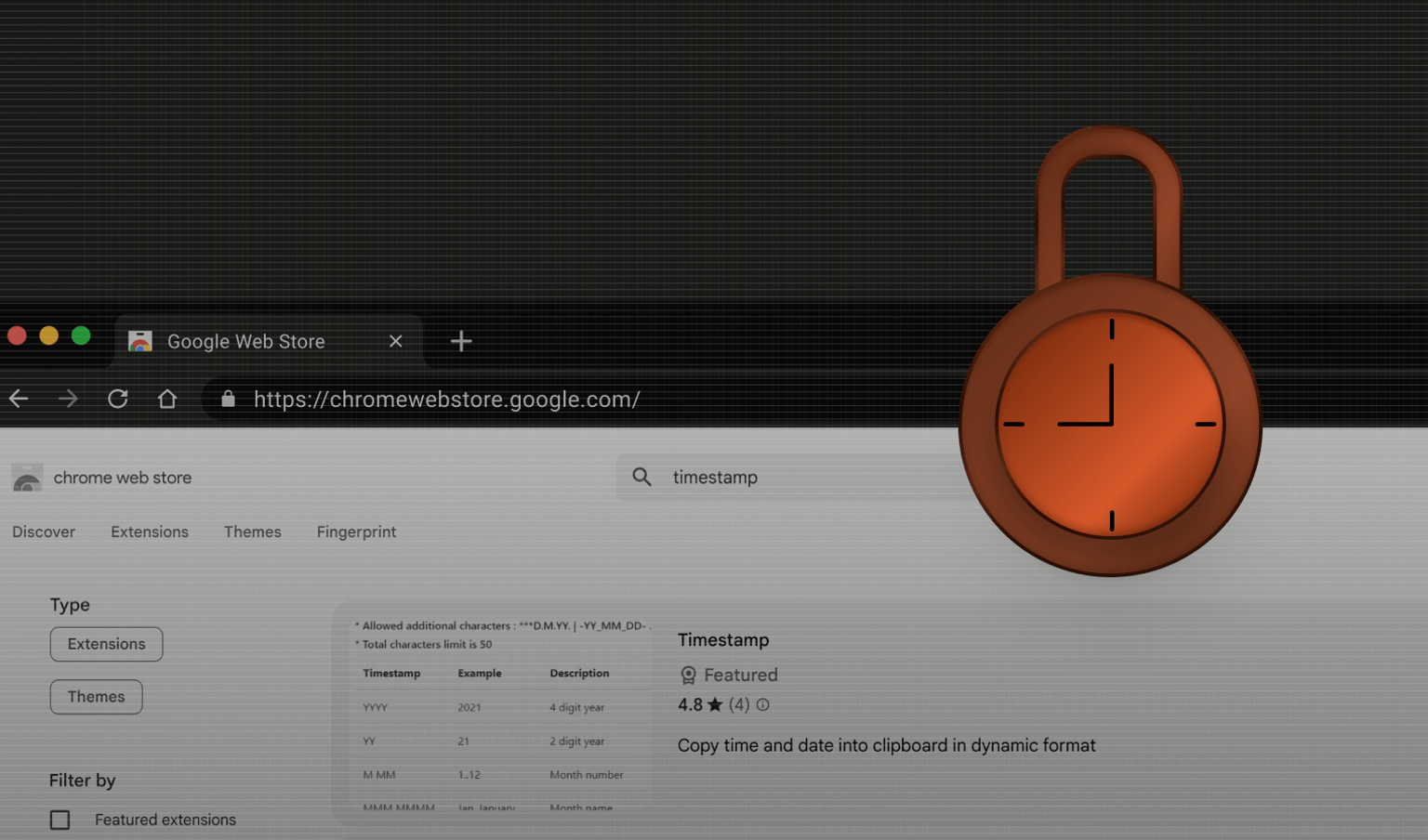Screen dimensions: 1428x840
Task: Open the browser home page icon
Action: [x=167, y=399]
